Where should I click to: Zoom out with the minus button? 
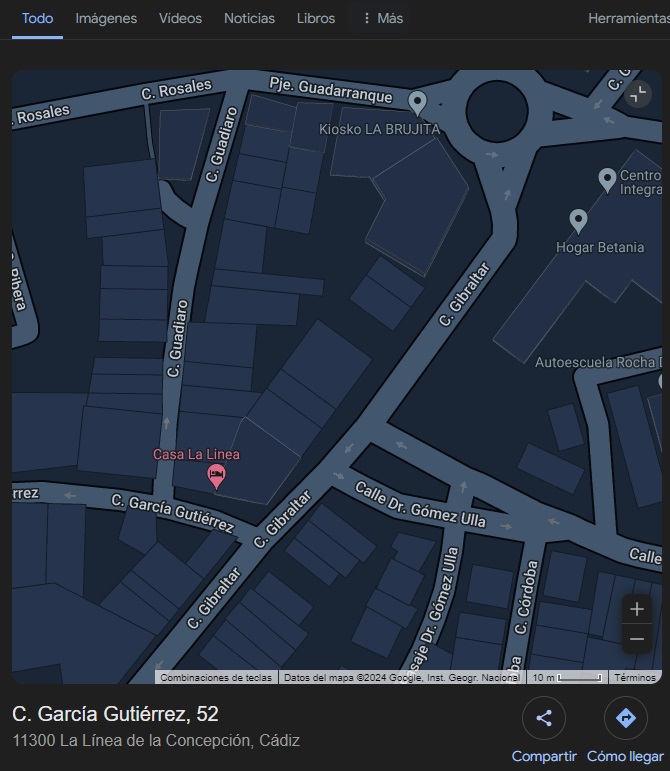(x=637, y=639)
